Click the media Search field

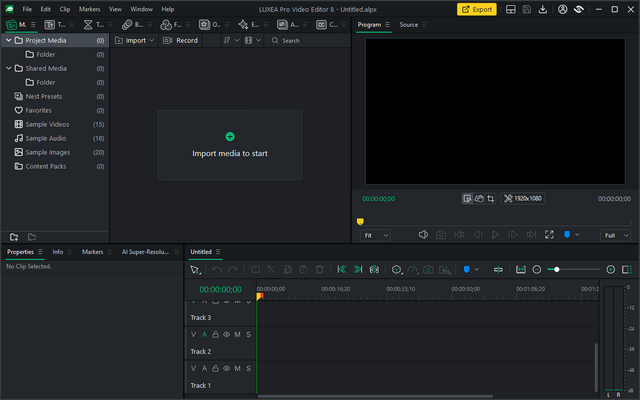308,40
